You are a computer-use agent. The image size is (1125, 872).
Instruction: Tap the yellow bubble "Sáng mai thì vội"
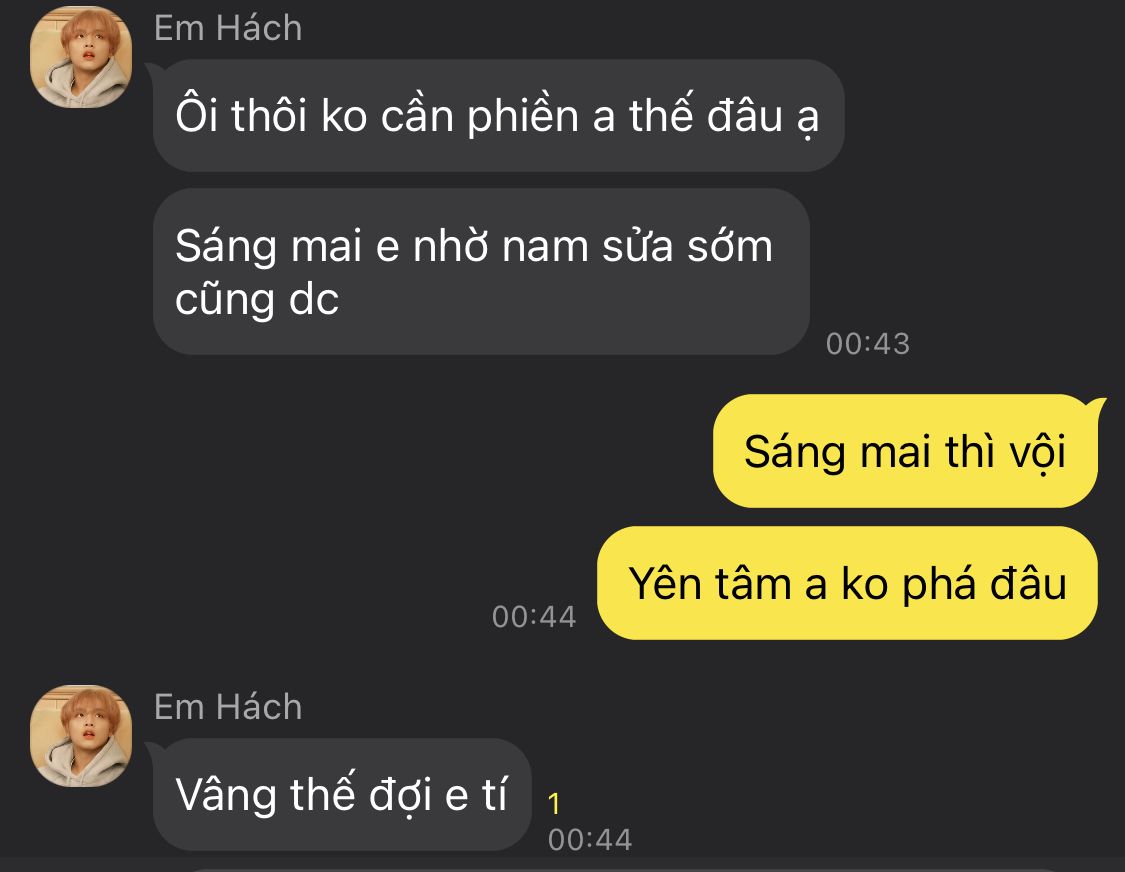[905, 451]
